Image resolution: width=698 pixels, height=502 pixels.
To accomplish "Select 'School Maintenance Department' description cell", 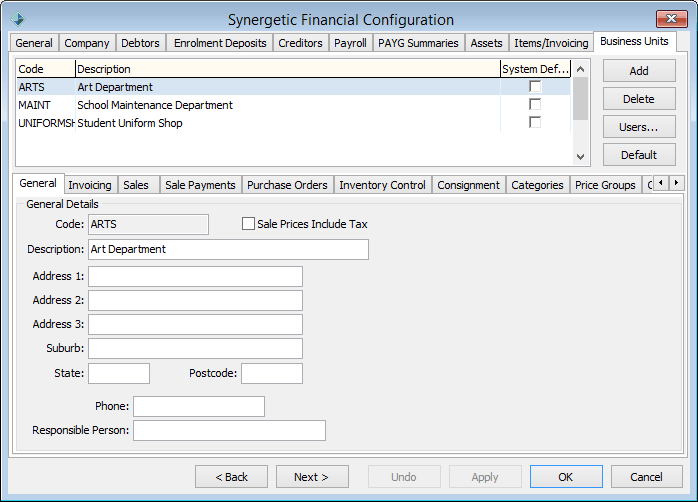I will pos(288,105).
